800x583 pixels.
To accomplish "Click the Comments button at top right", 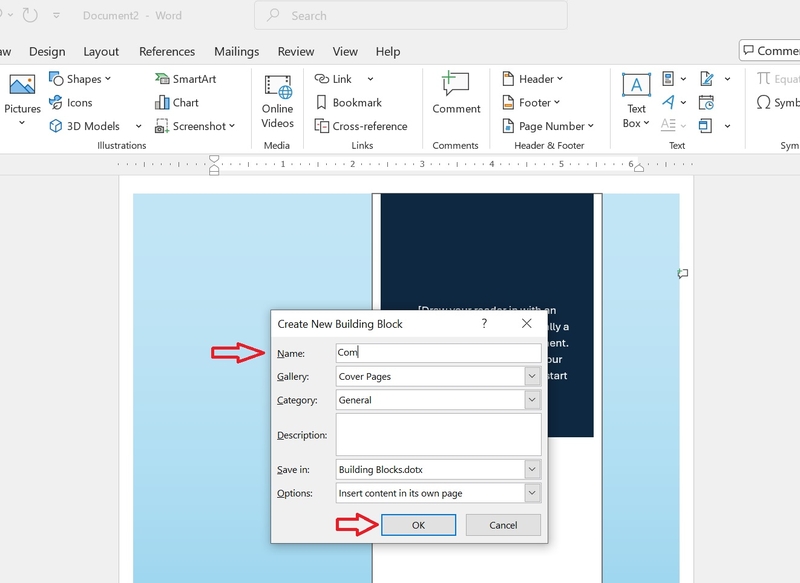I will [770, 50].
